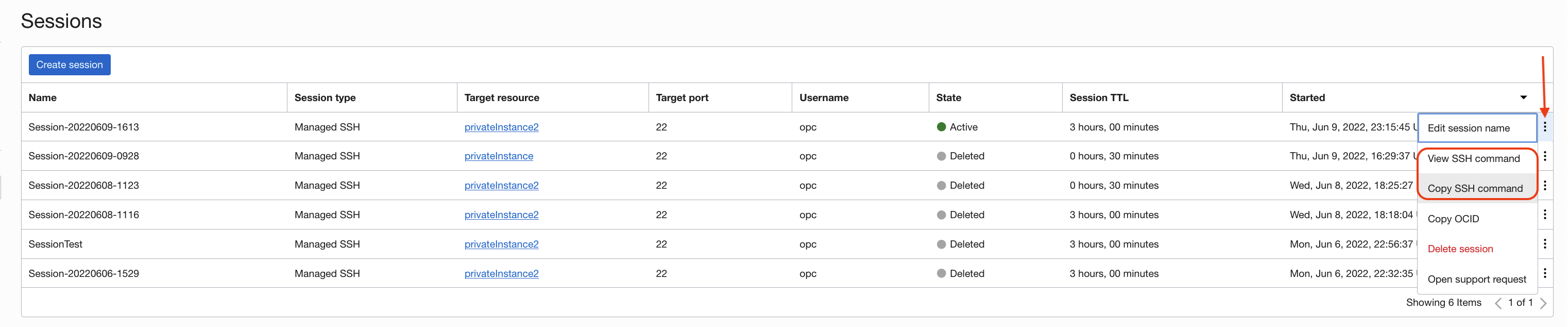Choose Copy OCID from the context menu

tap(1453, 219)
